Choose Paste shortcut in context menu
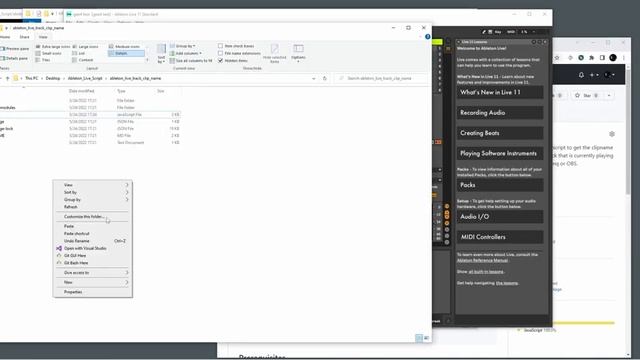The height and width of the screenshot is (360, 640). tap(77, 233)
